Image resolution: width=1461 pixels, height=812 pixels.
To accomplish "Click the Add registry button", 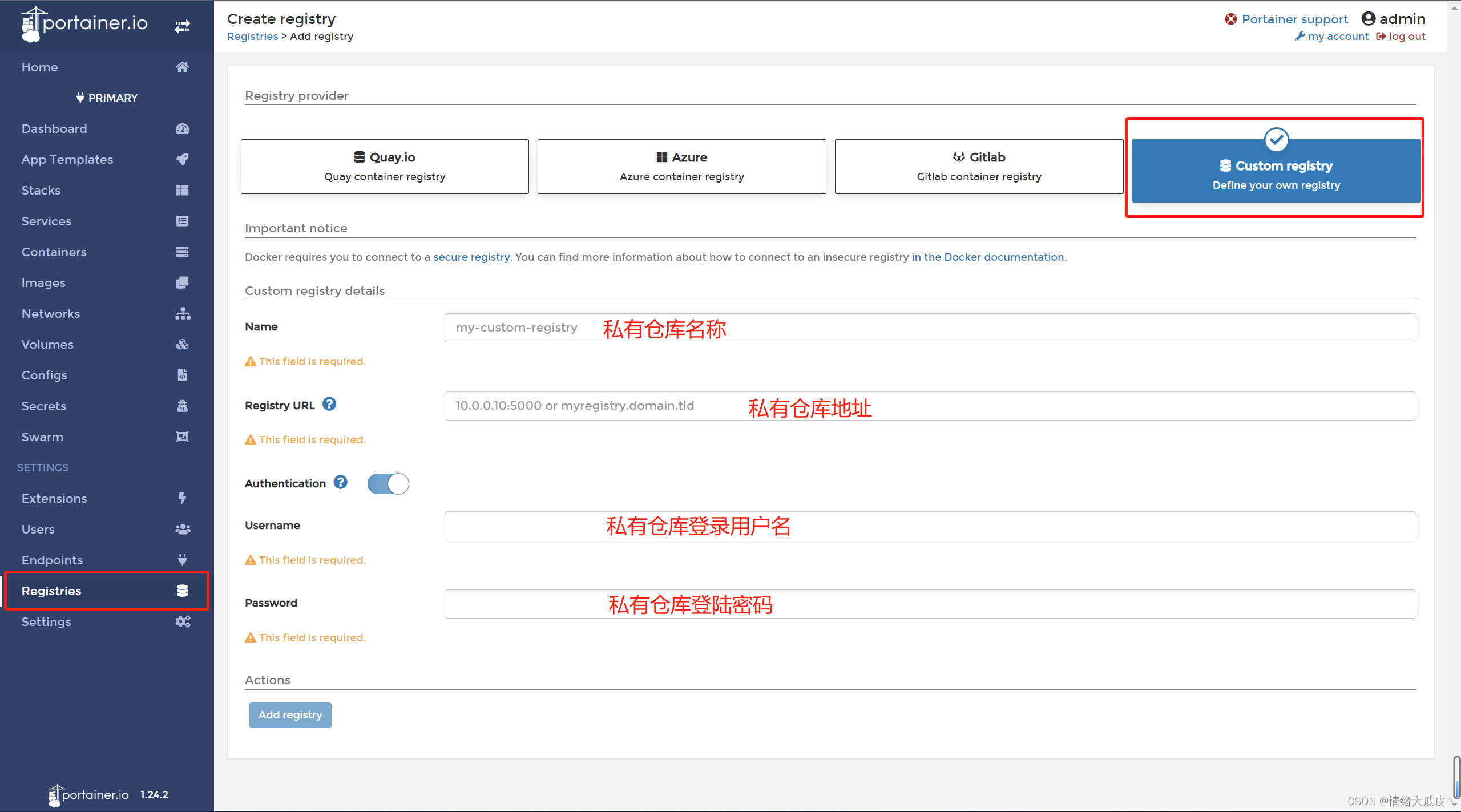I will 290,715.
